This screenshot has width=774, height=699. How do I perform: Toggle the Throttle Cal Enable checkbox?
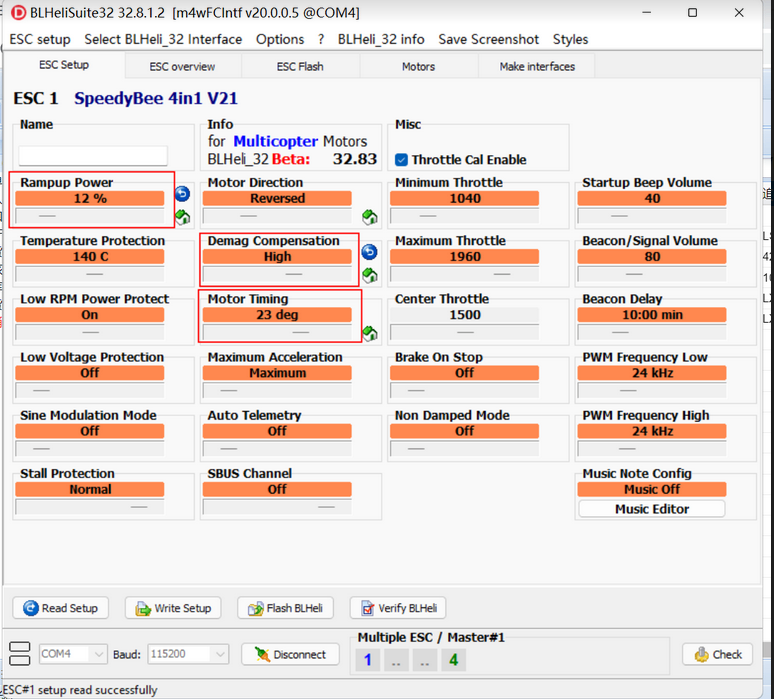pyautogui.click(x=402, y=160)
